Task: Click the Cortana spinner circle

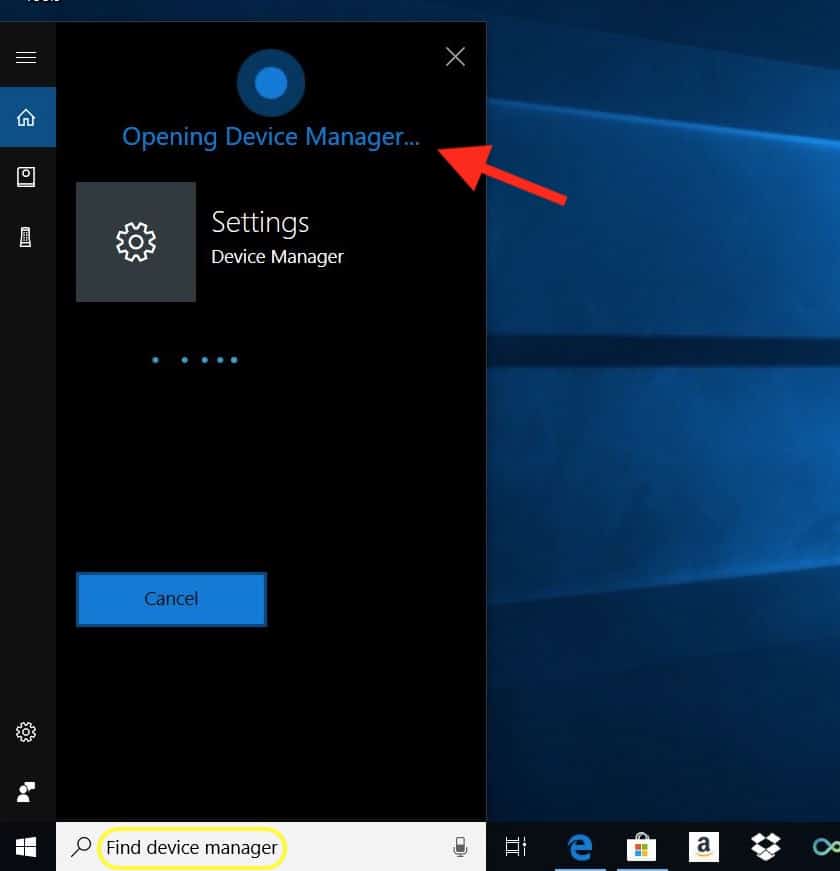Action: (270, 82)
